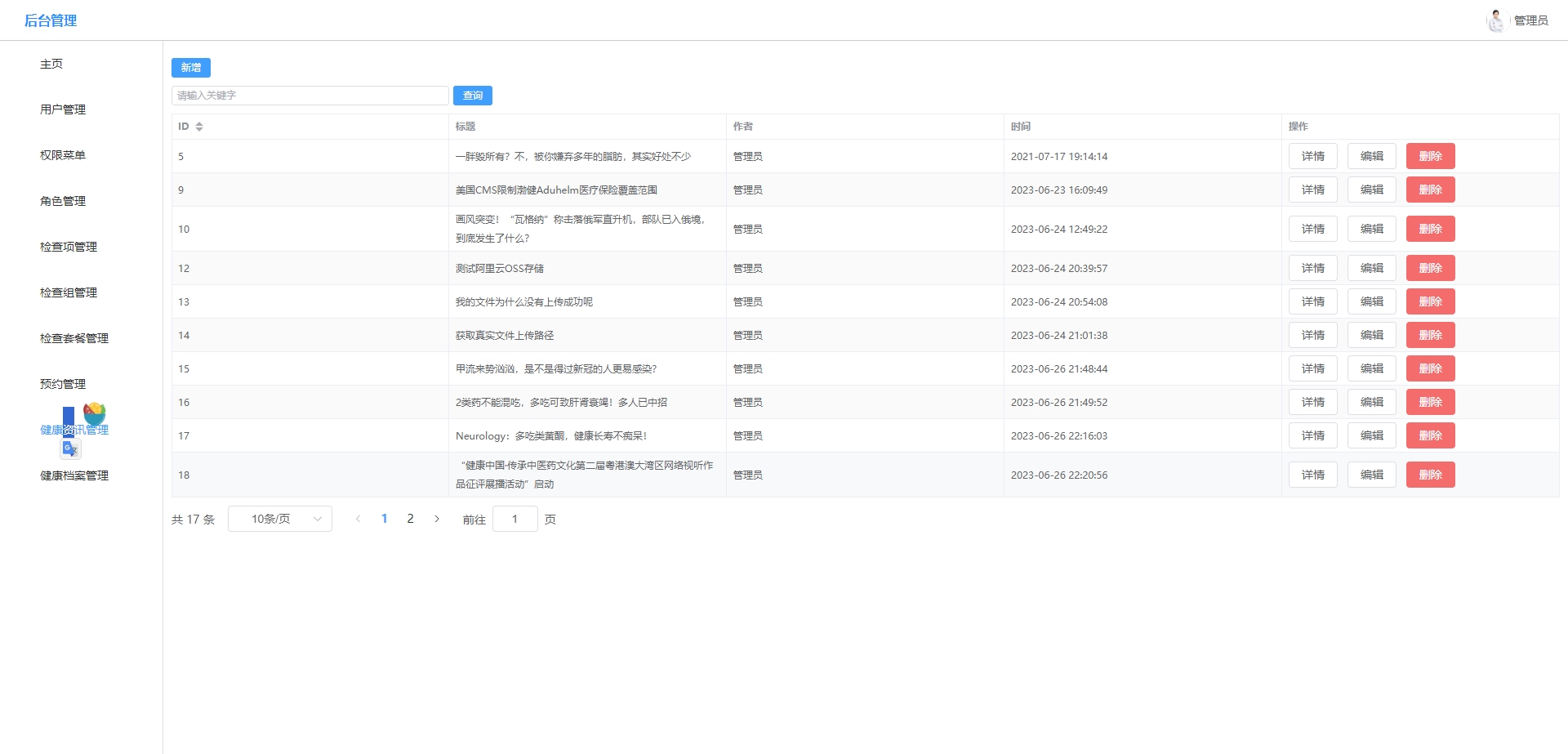Select 健康档案管理 from the sidebar
The width and height of the screenshot is (1568, 754).
74,475
